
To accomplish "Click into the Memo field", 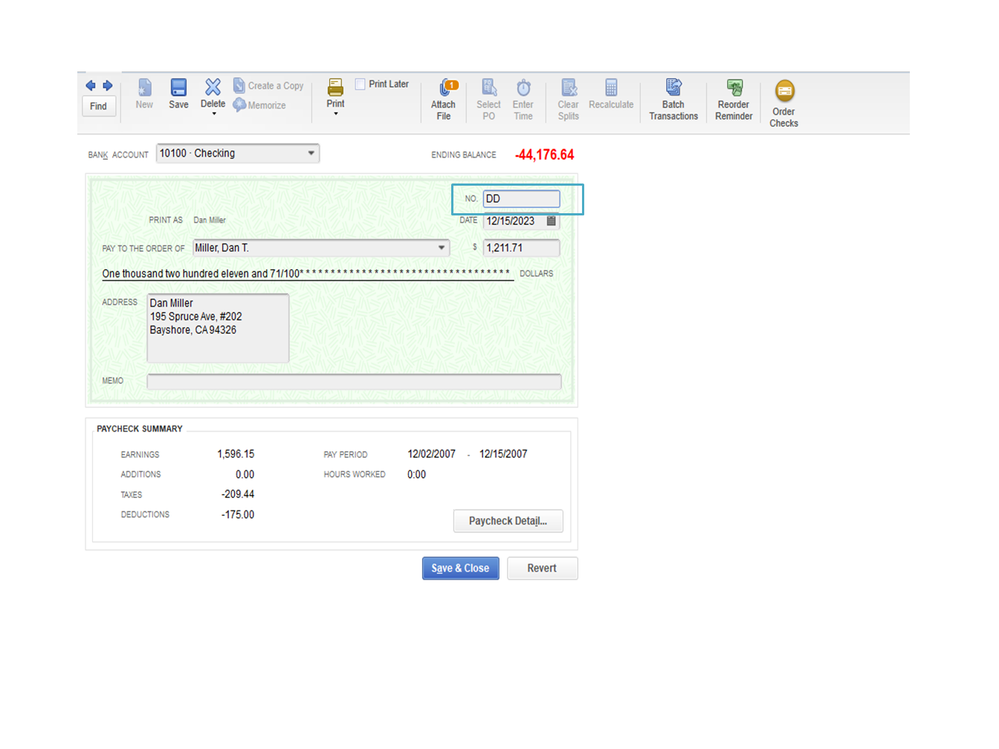I will pyautogui.click(x=354, y=382).
